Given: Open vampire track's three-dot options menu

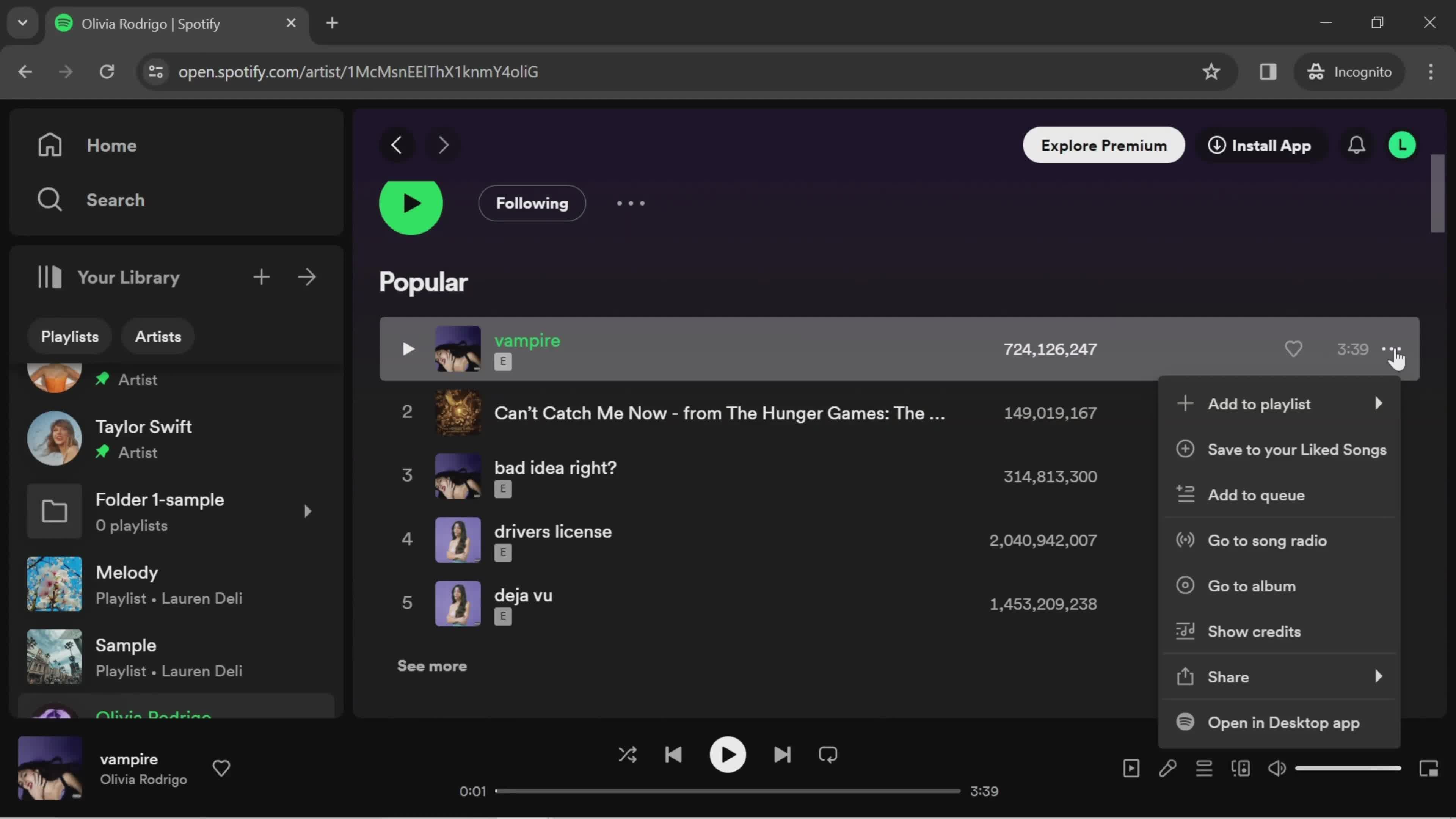Looking at the screenshot, I should [x=1391, y=349].
